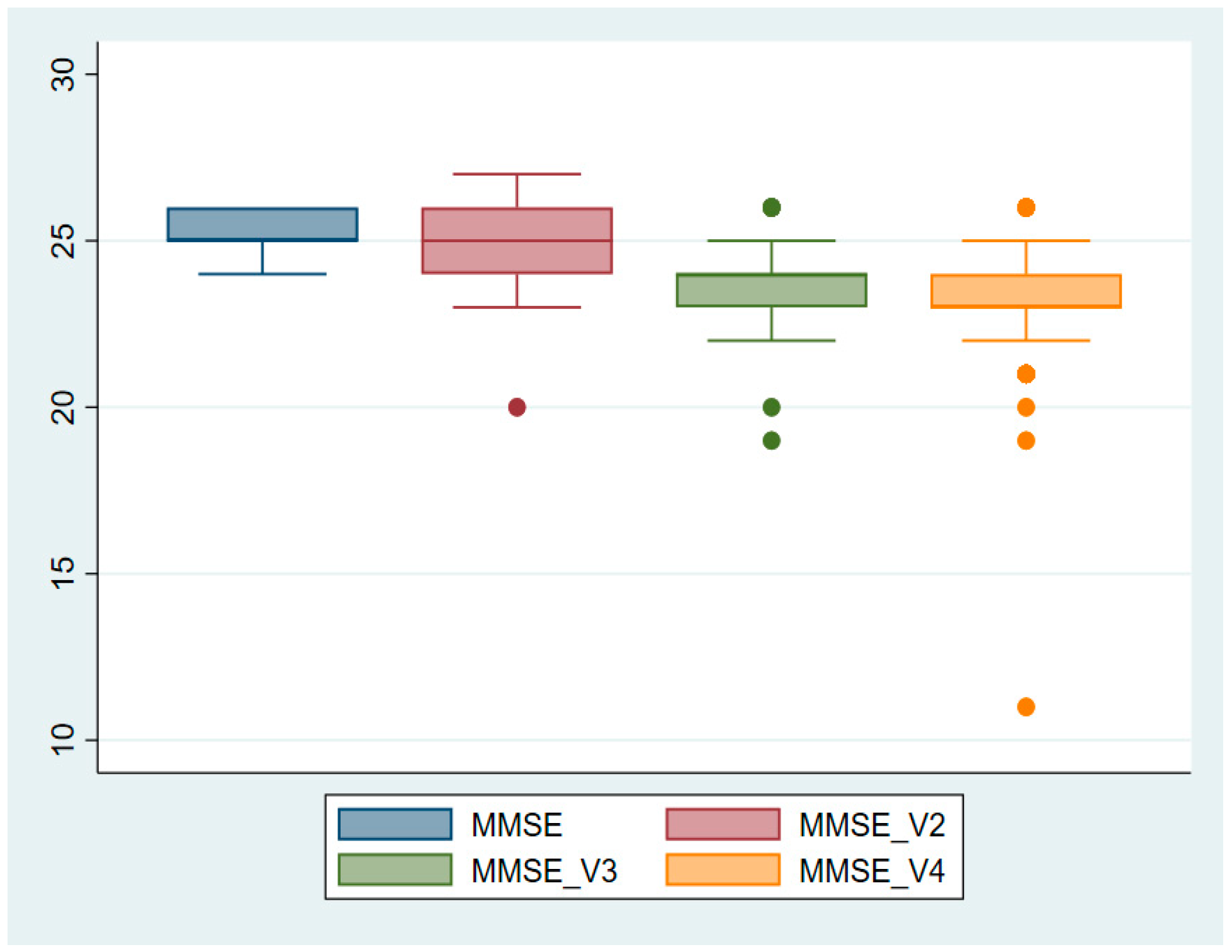Image resolution: width=1232 pixels, height=952 pixels.
Task: Click the y-axis label 30
Action: click(x=63, y=74)
